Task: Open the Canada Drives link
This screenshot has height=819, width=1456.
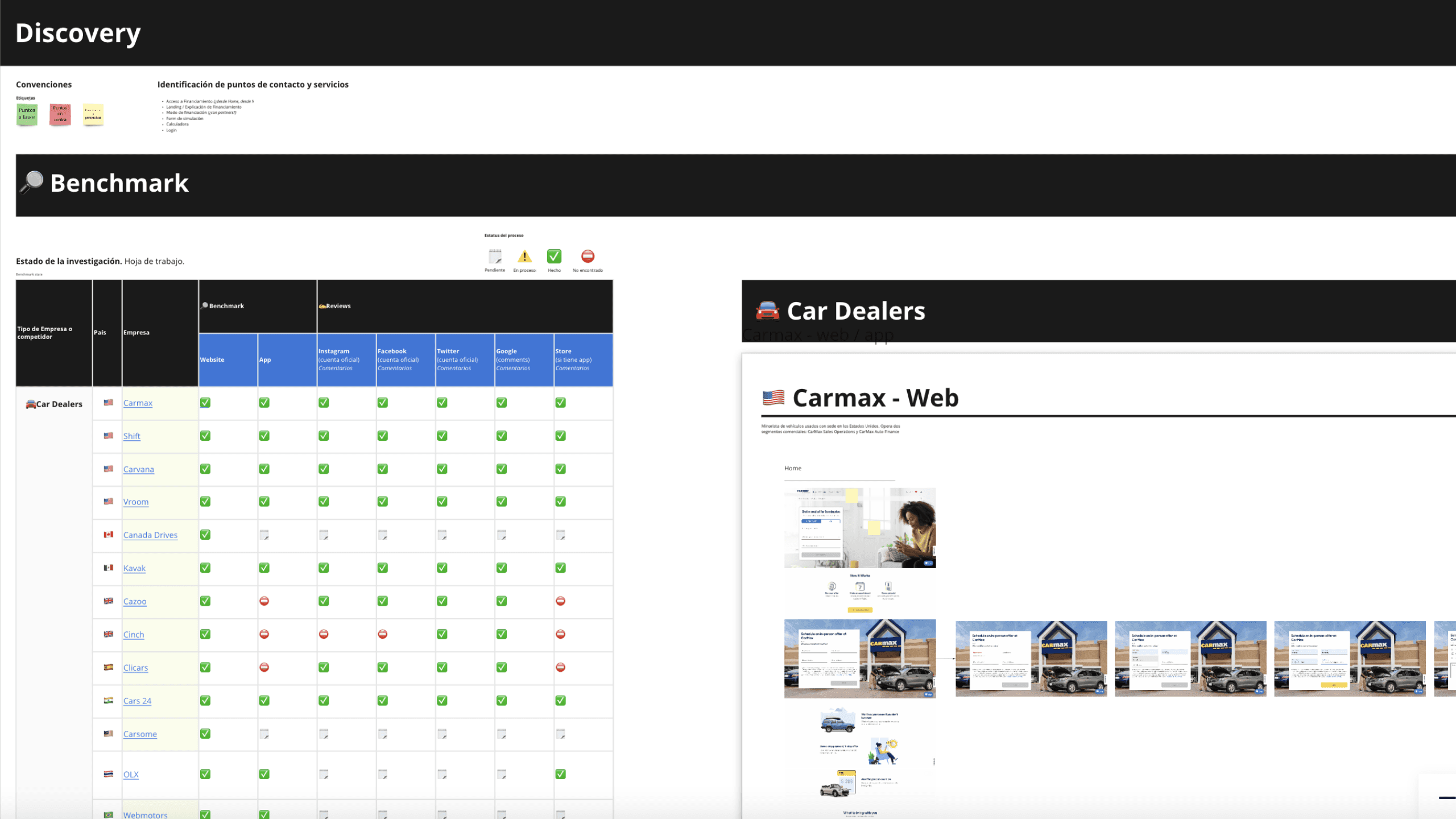Action: click(x=150, y=535)
